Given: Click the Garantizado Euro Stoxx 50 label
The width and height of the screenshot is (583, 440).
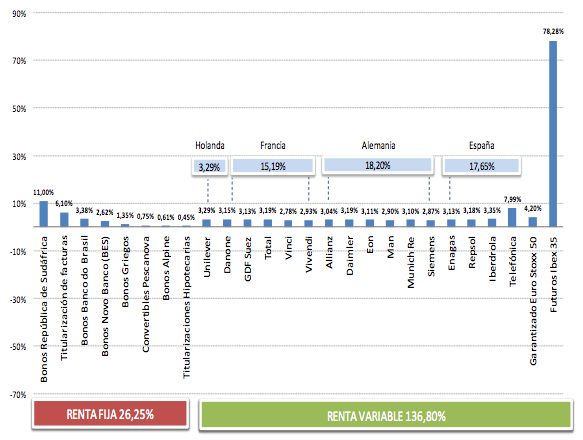Looking at the screenshot, I should [533, 301].
